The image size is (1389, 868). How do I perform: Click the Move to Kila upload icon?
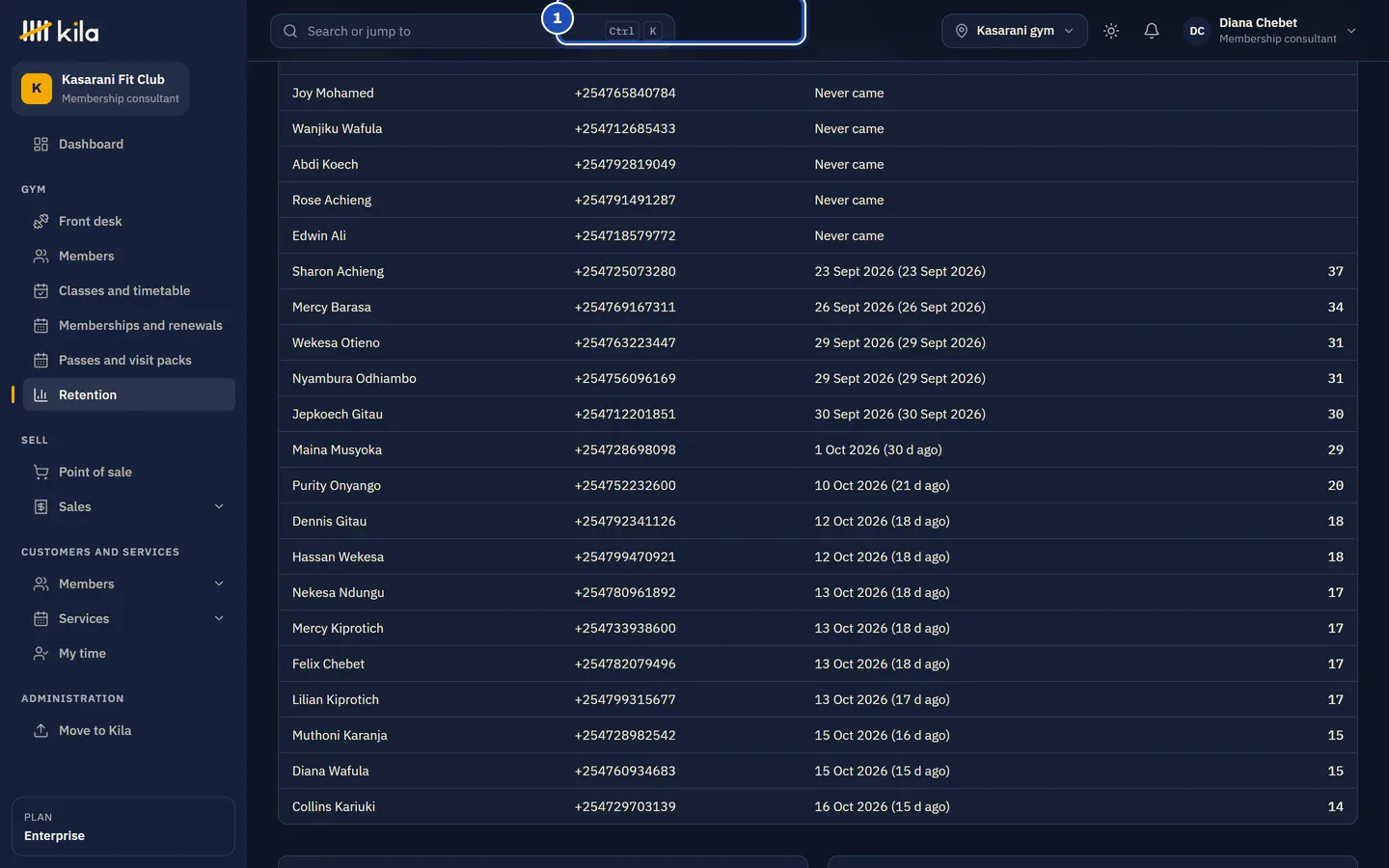coord(41,730)
